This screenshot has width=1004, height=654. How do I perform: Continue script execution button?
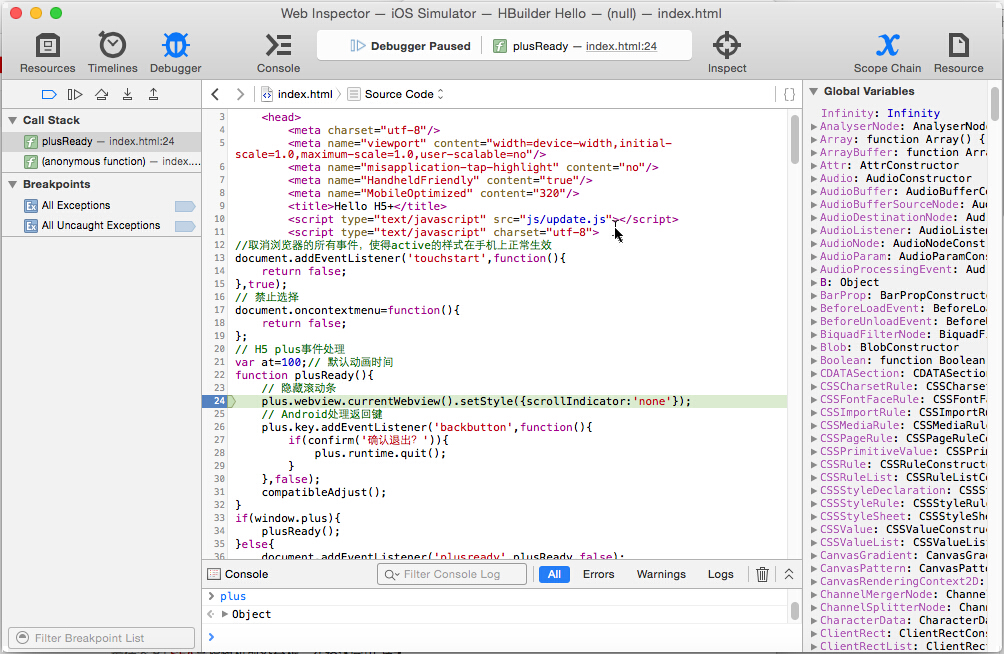pos(75,94)
